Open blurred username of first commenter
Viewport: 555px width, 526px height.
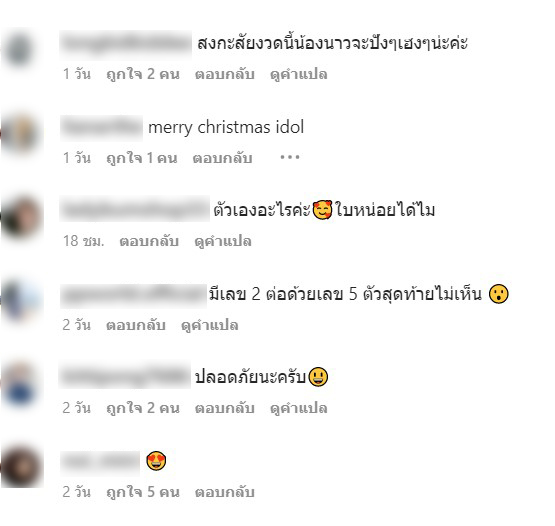(x=126, y=43)
